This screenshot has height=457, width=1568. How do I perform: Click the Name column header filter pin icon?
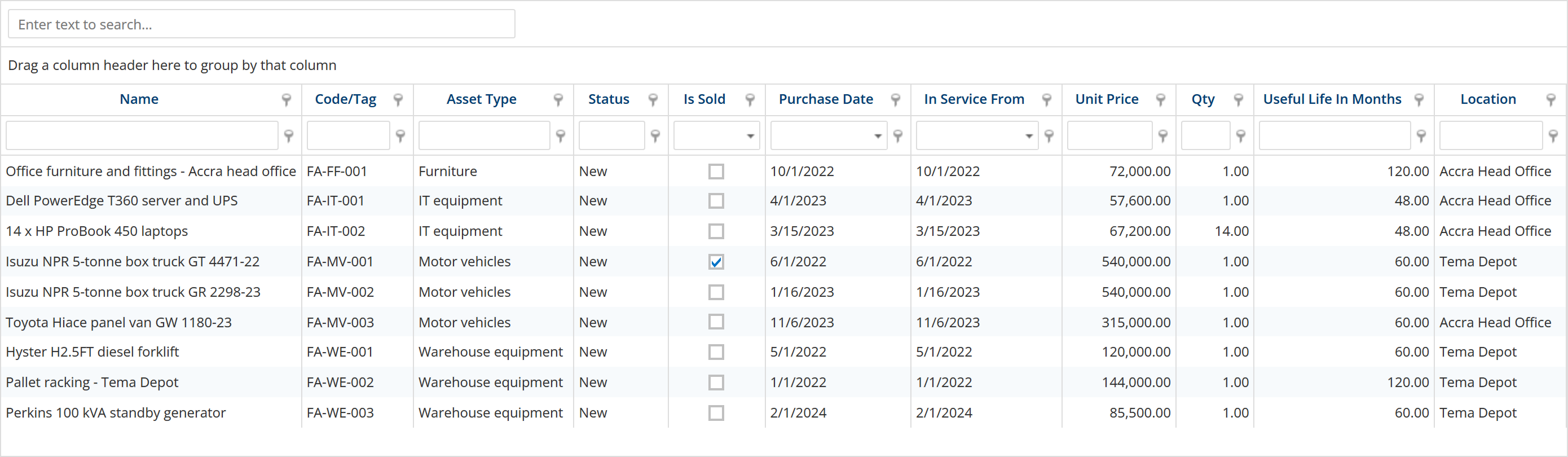click(286, 100)
